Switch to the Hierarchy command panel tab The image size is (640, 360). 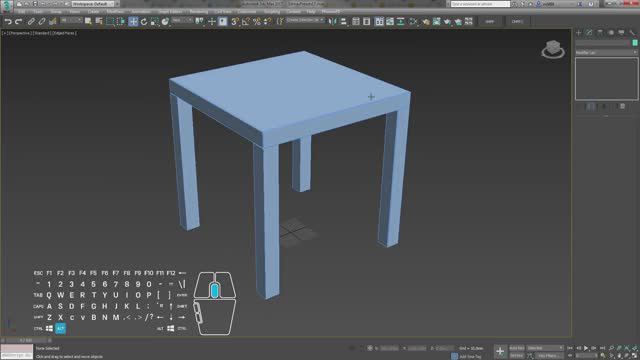pyautogui.click(x=600, y=32)
